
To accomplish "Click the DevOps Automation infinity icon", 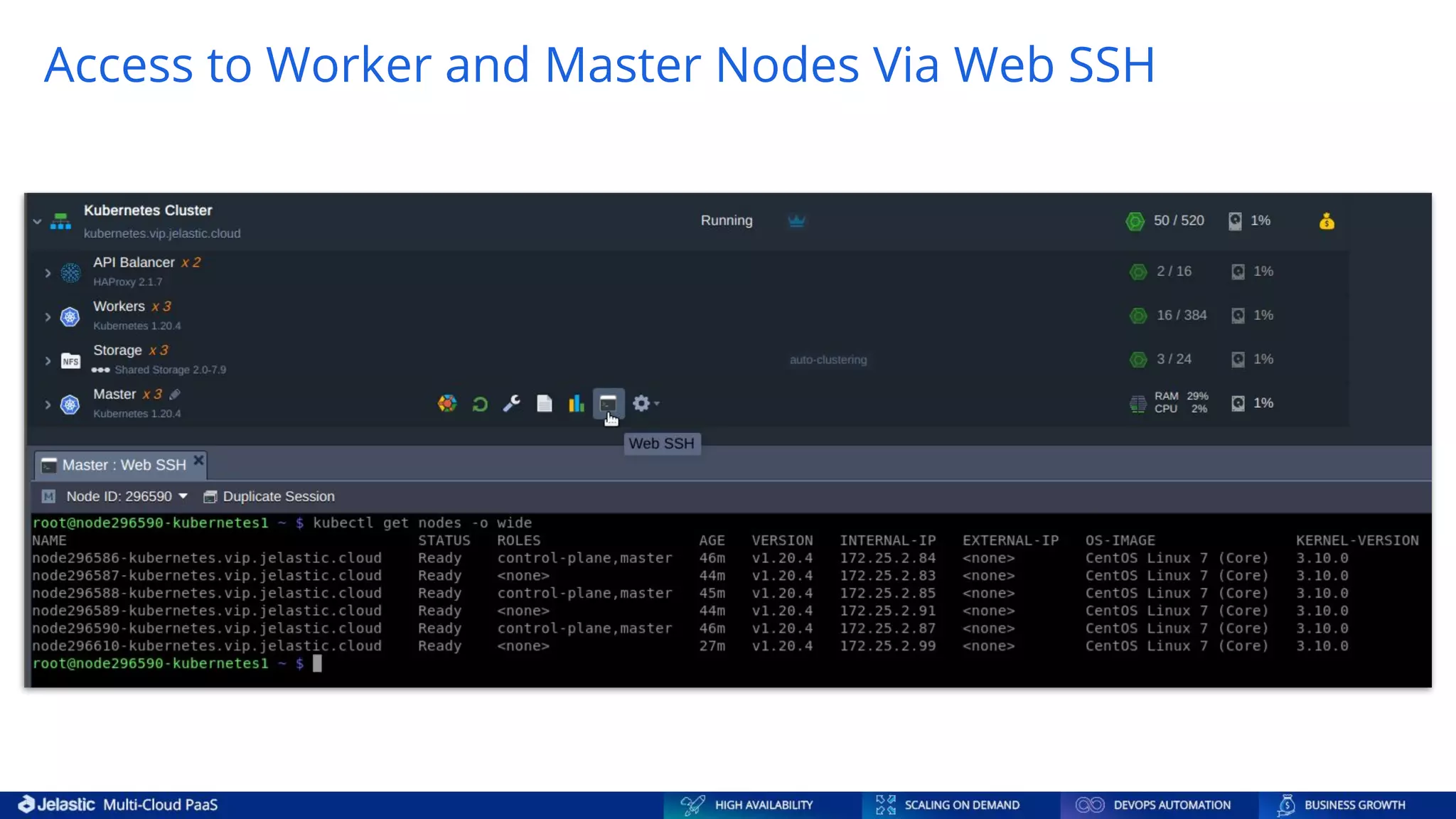I will pos(1090,805).
